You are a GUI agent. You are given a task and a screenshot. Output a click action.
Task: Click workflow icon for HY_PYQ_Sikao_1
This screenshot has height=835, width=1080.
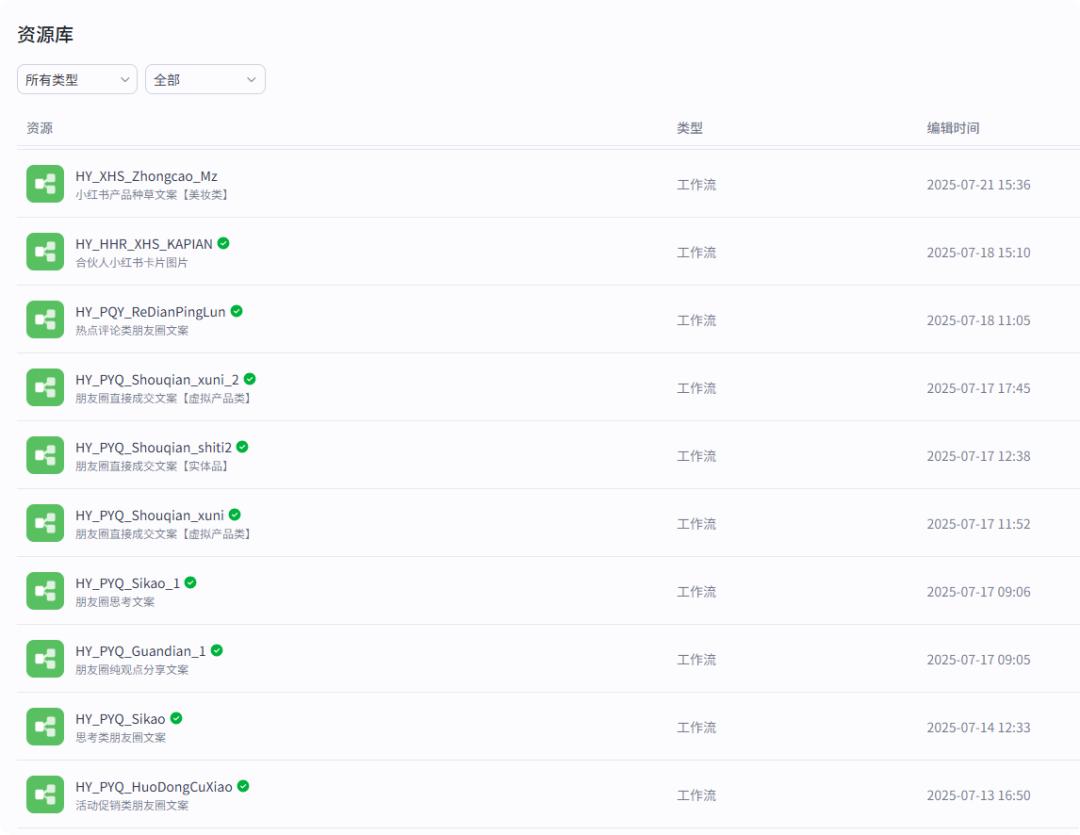(45, 591)
